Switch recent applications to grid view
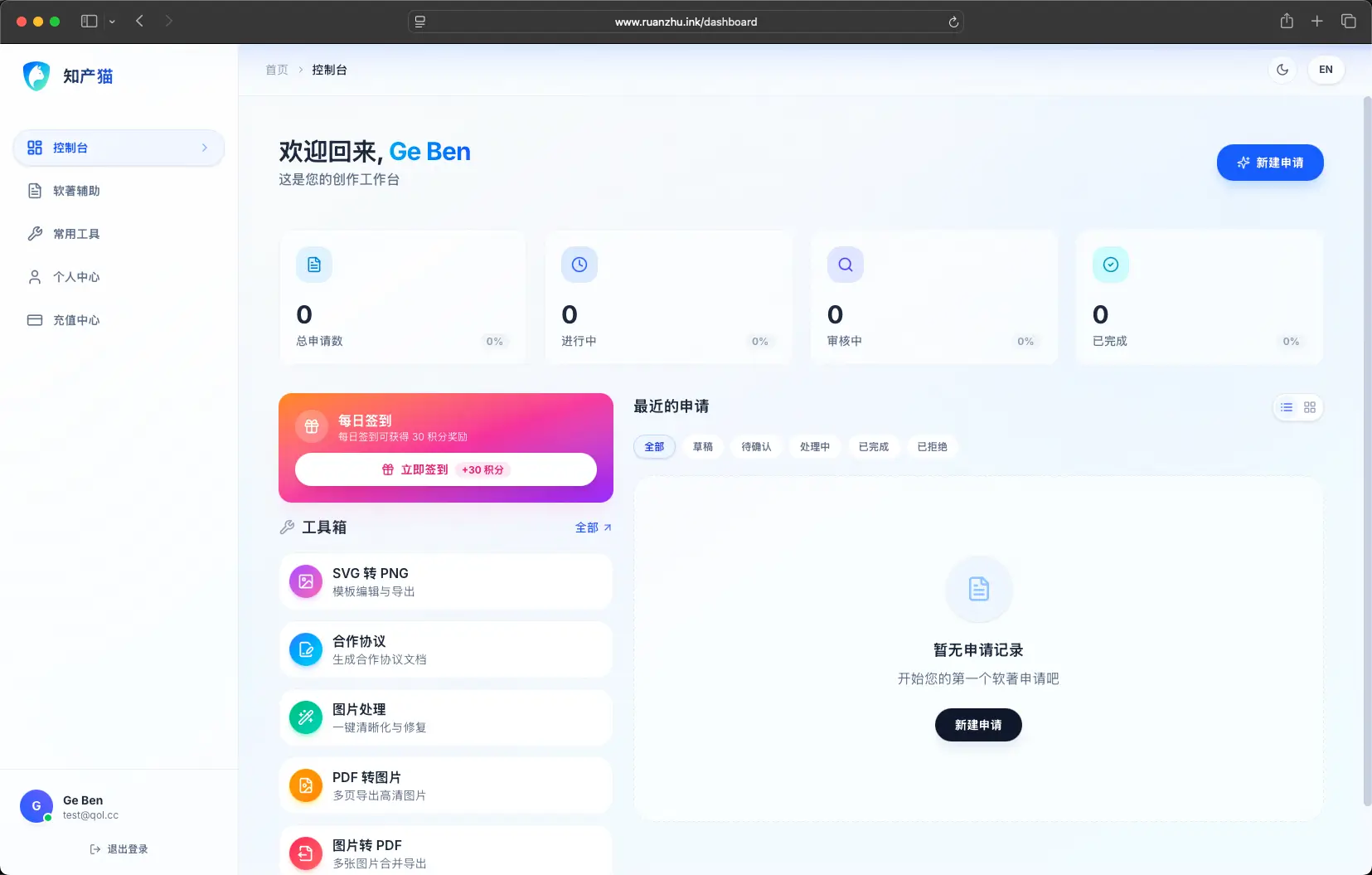 (1310, 407)
